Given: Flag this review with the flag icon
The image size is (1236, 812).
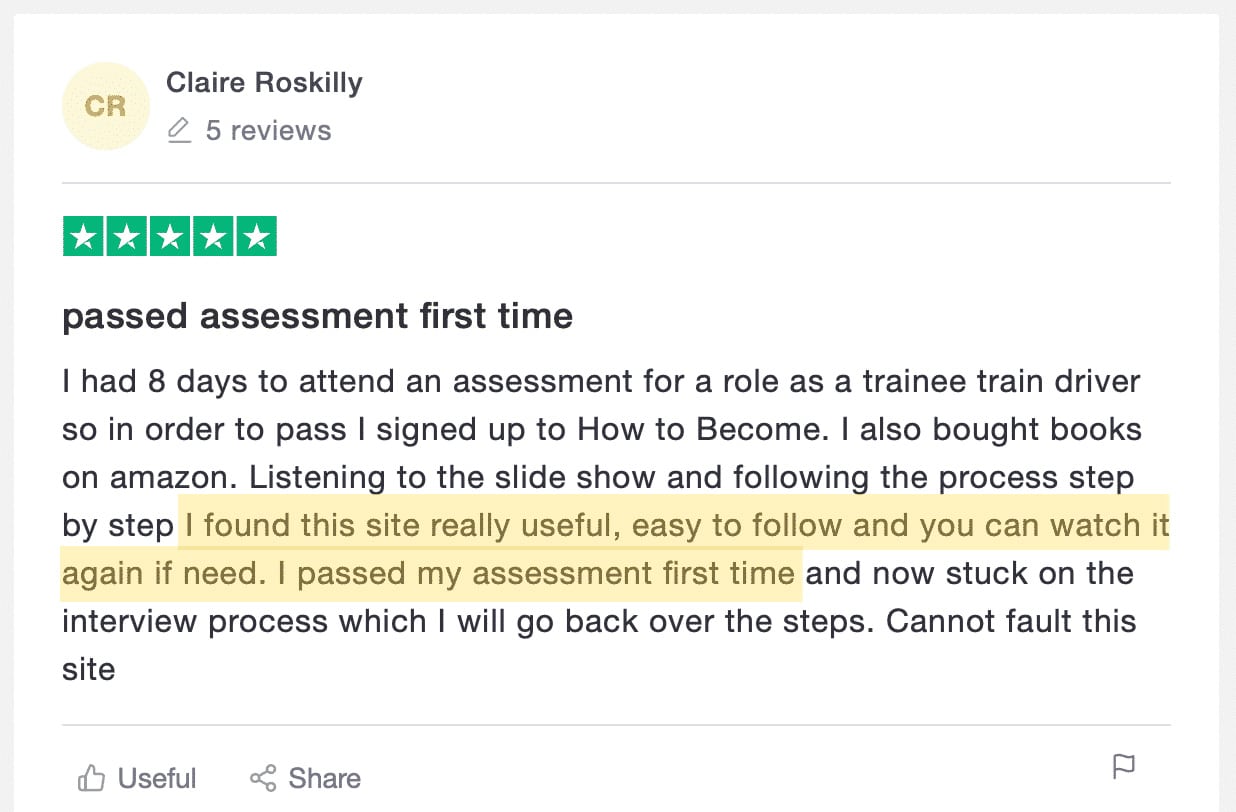Looking at the screenshot, I should 1124,767.
